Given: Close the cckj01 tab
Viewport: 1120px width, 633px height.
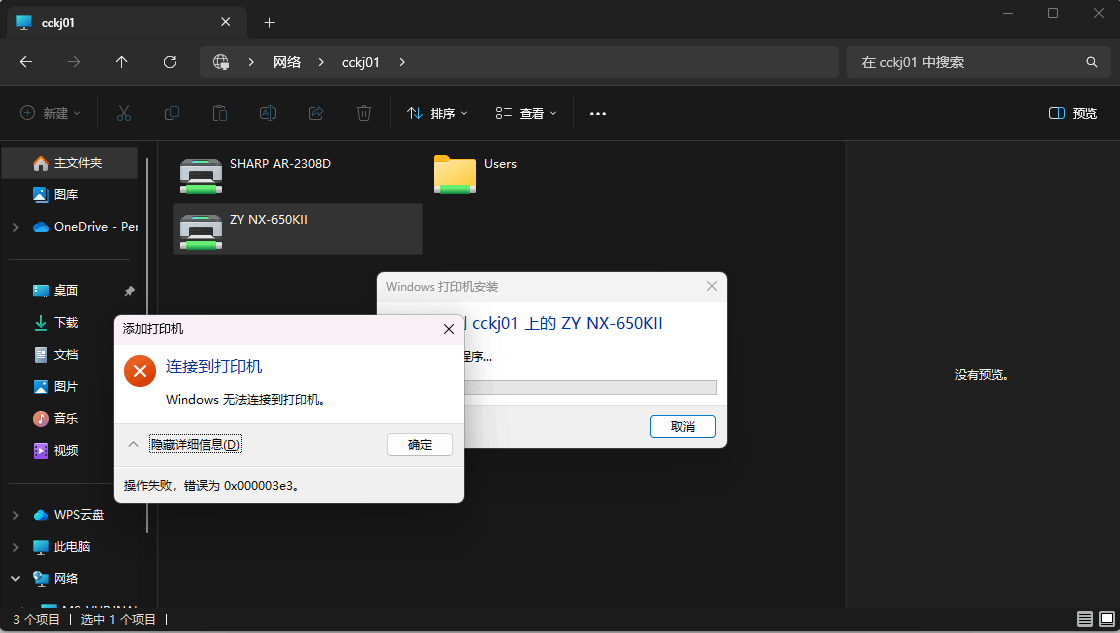Looking at the screenshot, I should pyautogui.click(x=226, y=22).
